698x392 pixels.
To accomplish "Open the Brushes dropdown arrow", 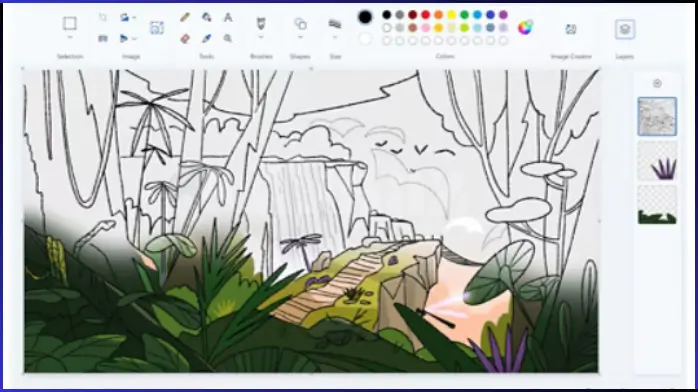I will click(261, 38).
